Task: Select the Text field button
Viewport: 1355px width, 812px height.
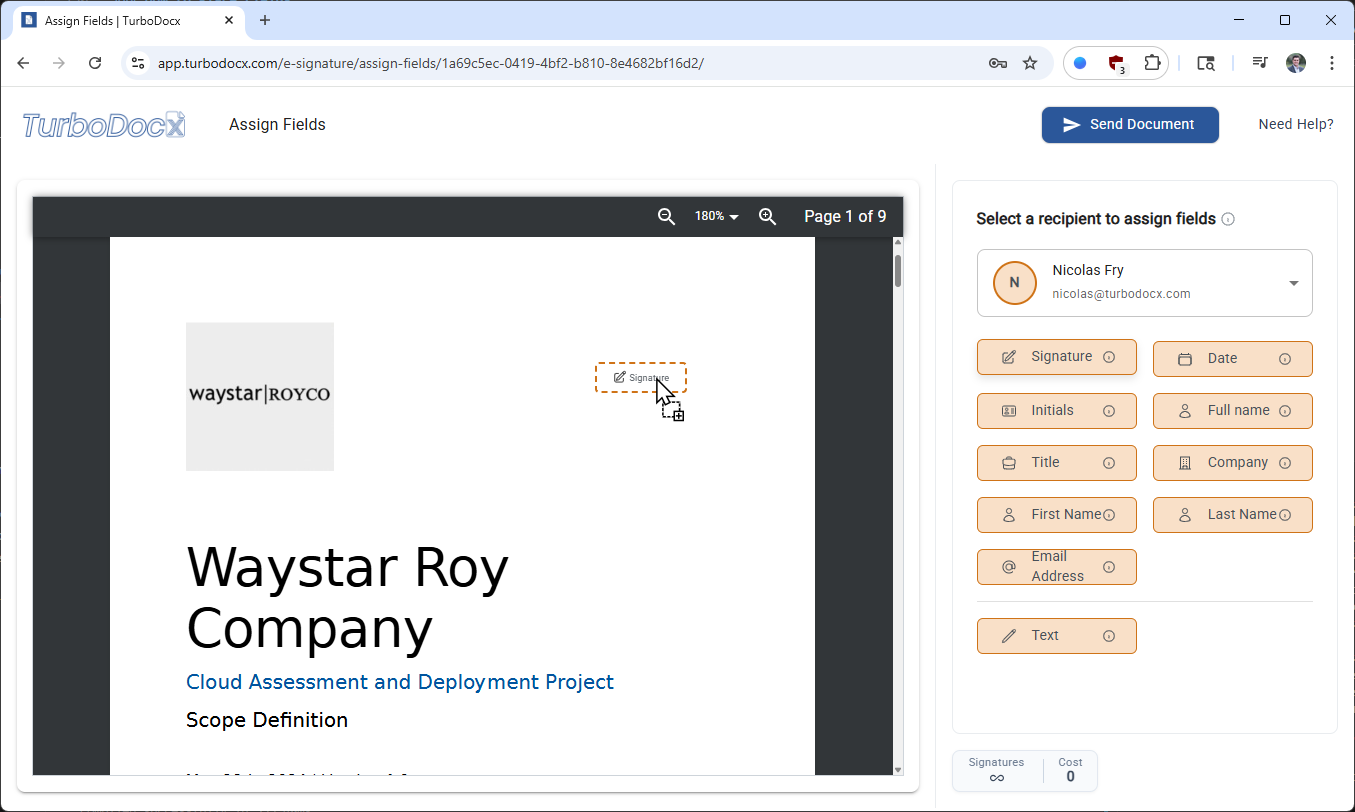Action: coord(1057,636)
